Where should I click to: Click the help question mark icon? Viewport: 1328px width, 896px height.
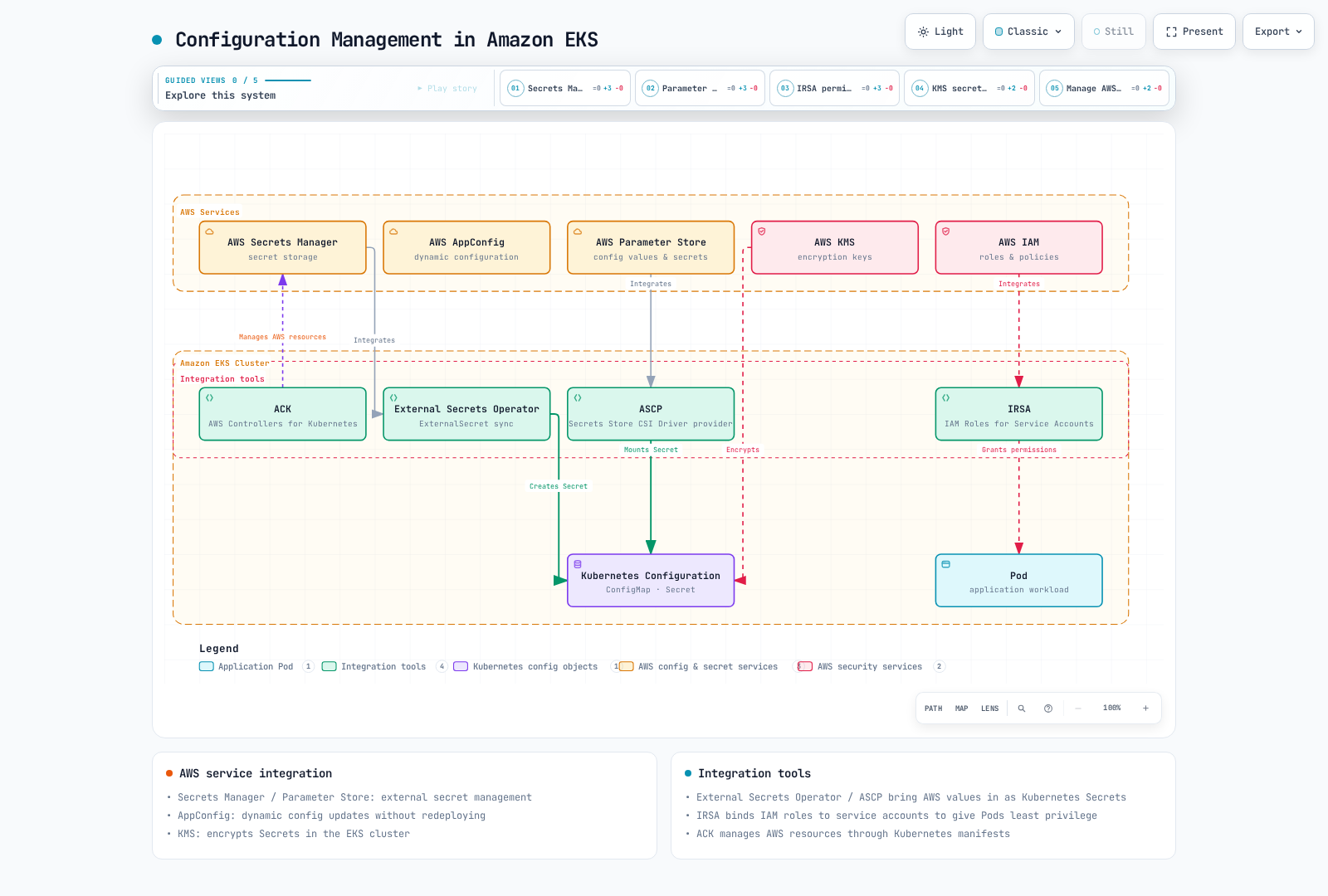(1048, 709)
